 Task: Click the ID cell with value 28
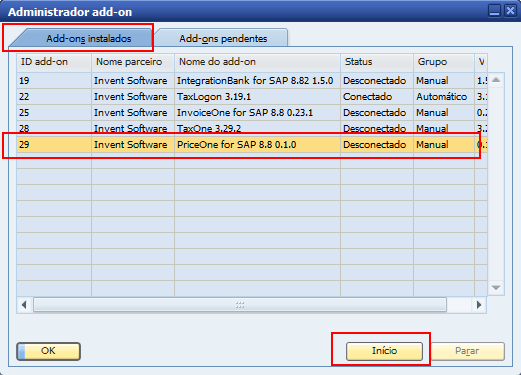tap(54, 128)
